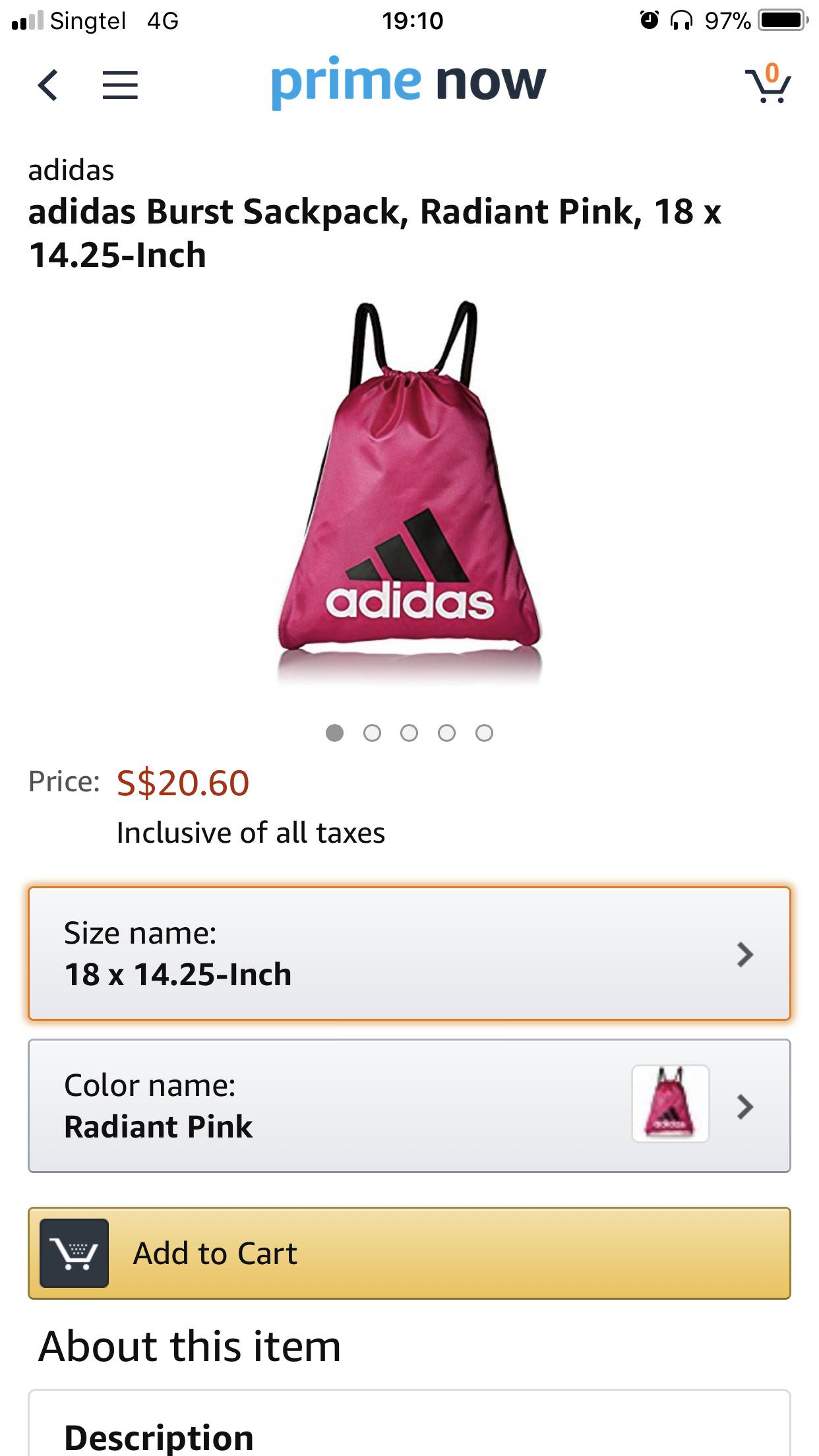Select the third image page dot

(409, 733)
